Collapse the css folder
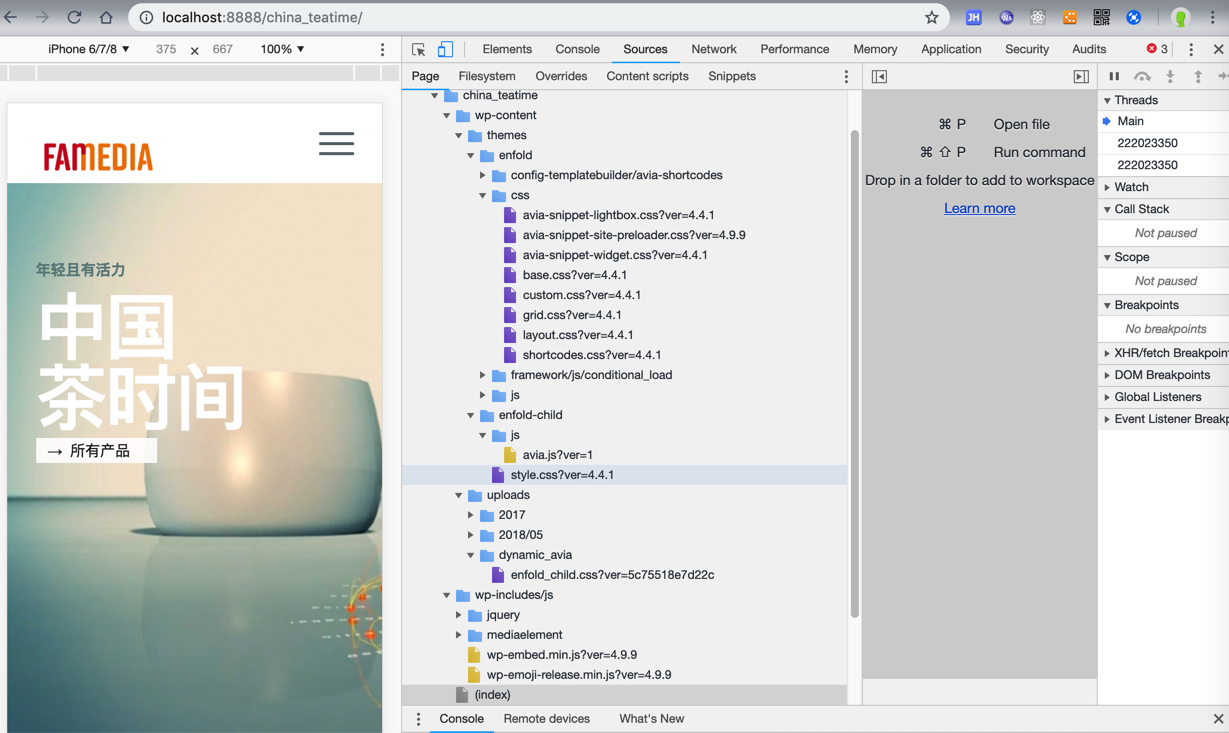 483,195
